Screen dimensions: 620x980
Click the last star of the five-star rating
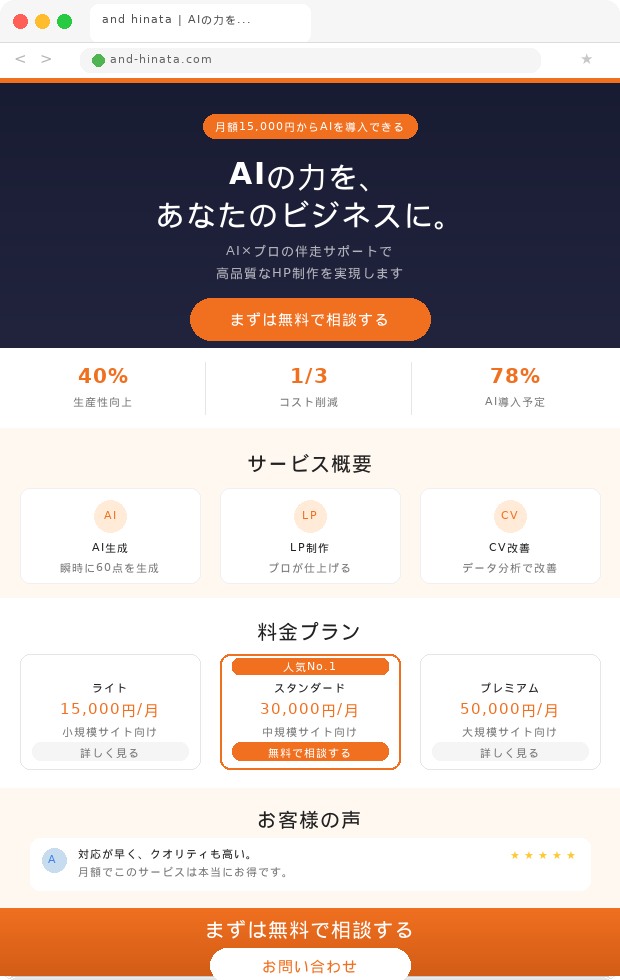click(x=572, y=855)
